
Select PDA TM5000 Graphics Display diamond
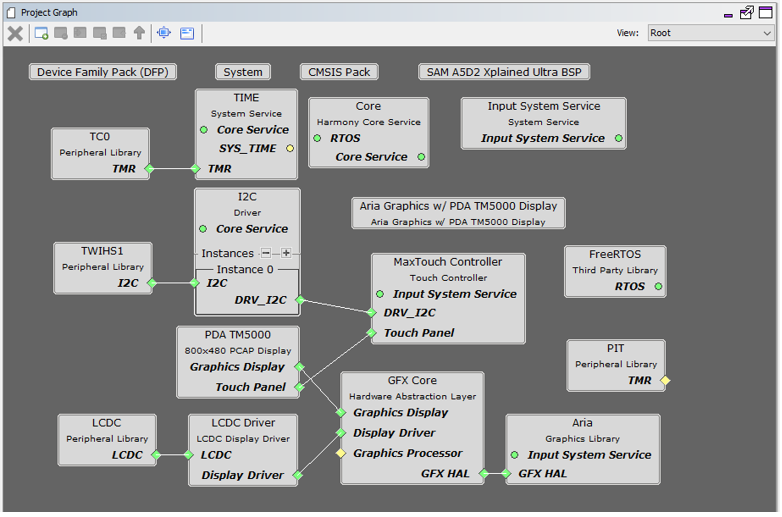[299, 367]
